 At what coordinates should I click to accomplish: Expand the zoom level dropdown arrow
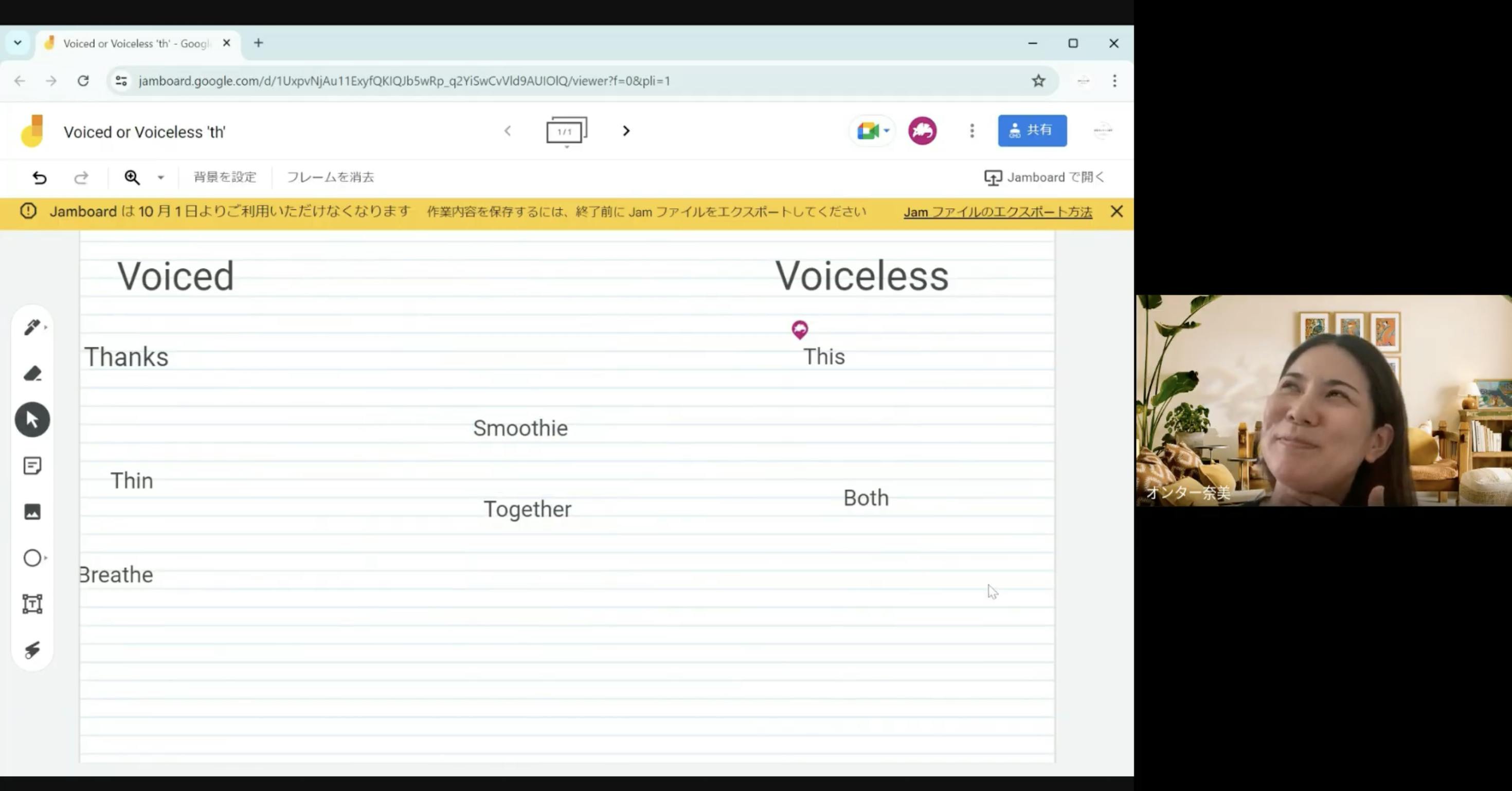(x=161, y=177)
